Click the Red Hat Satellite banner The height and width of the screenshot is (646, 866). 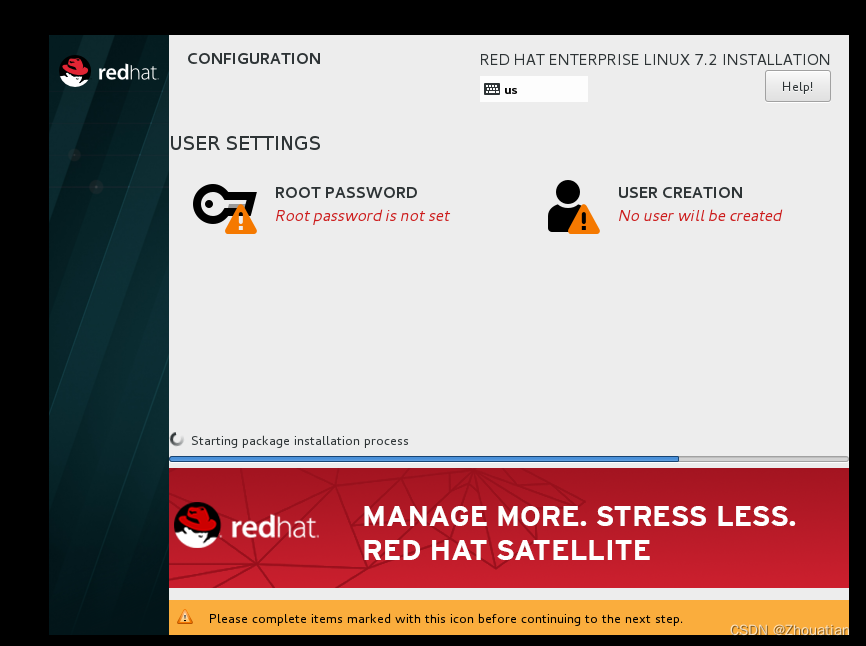point(509,528)
